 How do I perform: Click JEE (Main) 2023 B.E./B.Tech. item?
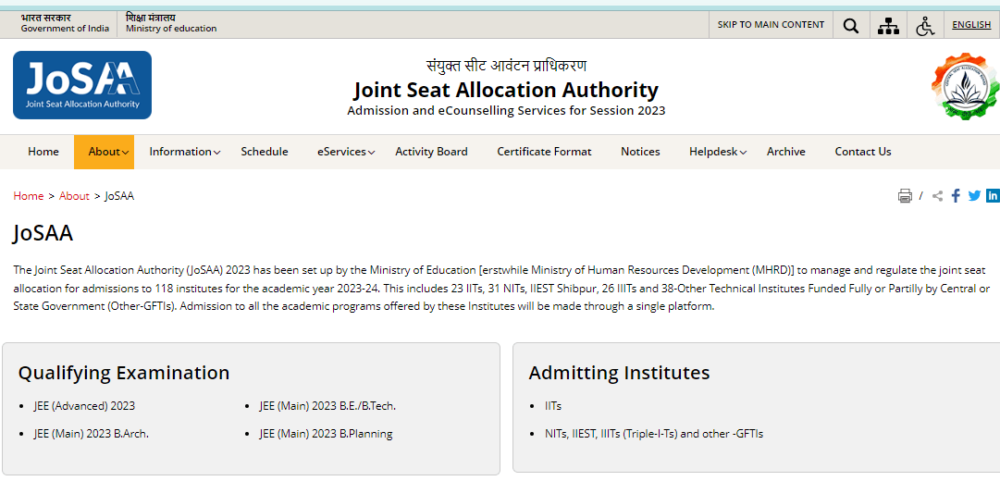pos(327,406)
